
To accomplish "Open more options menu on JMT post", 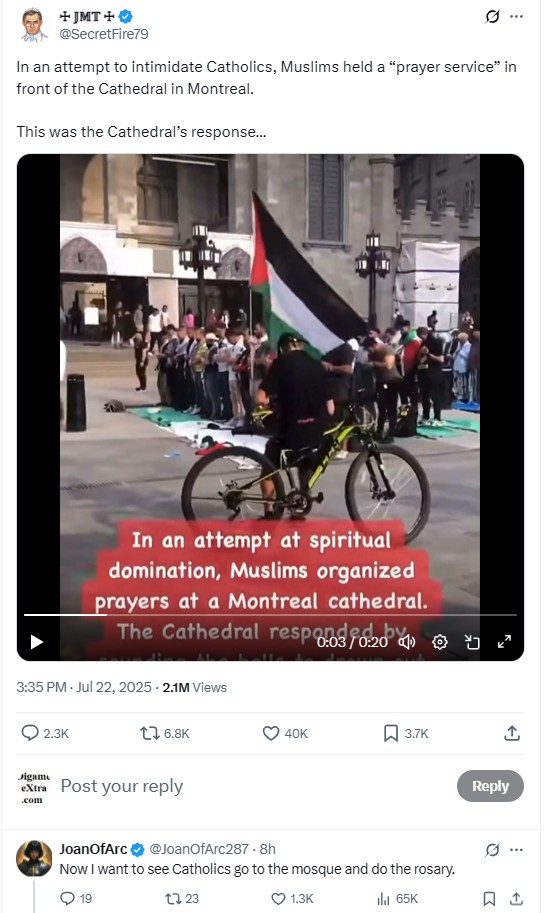I will click(516, 16).
